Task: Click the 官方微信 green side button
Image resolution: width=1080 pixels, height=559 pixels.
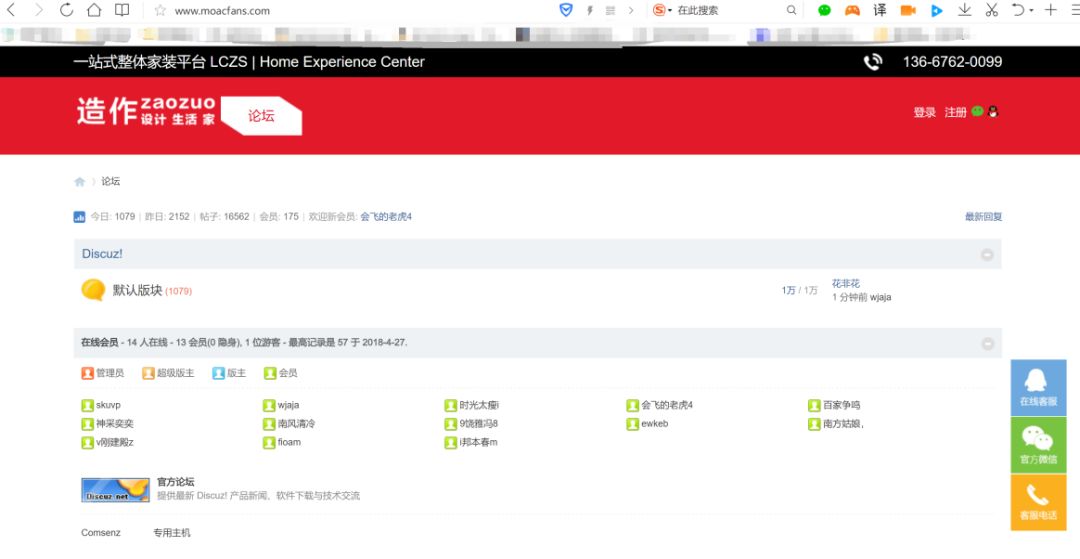Action: (1038, 445)
